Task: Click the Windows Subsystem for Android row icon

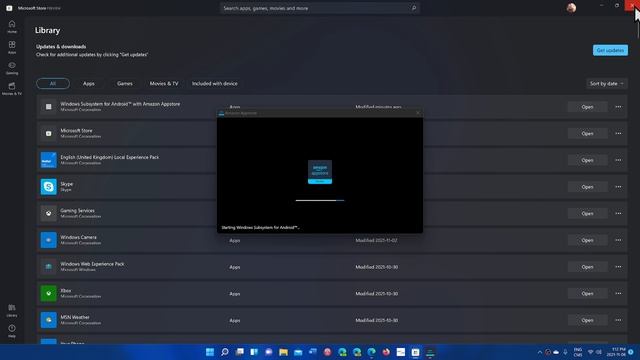Action: click(48, 107)
